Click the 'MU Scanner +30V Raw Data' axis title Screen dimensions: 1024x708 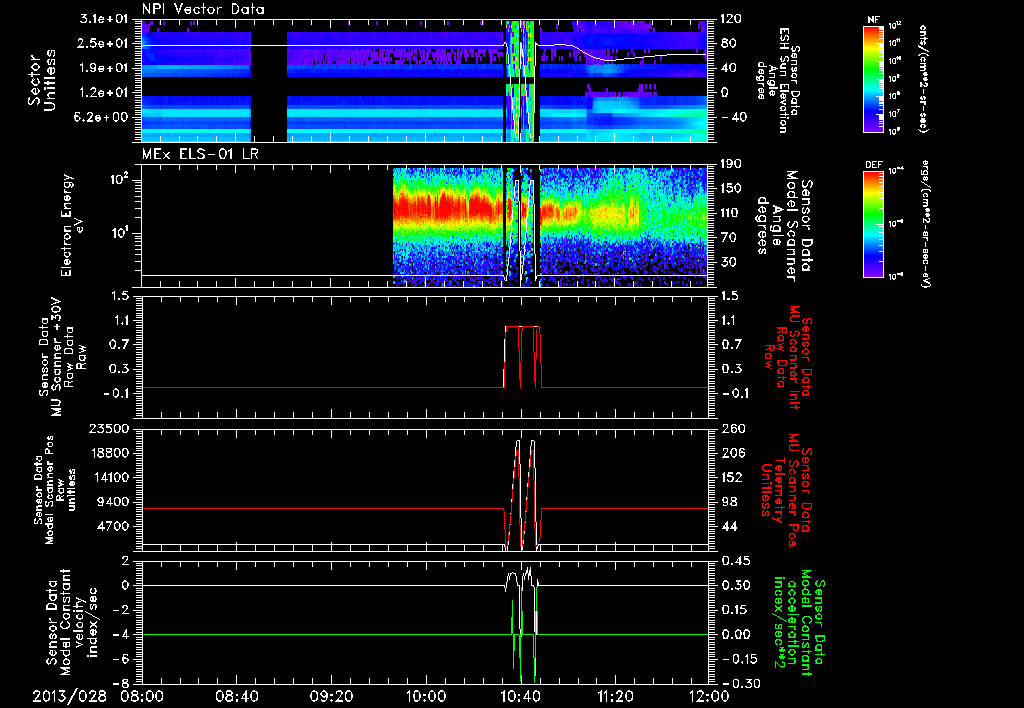point(62,357)
